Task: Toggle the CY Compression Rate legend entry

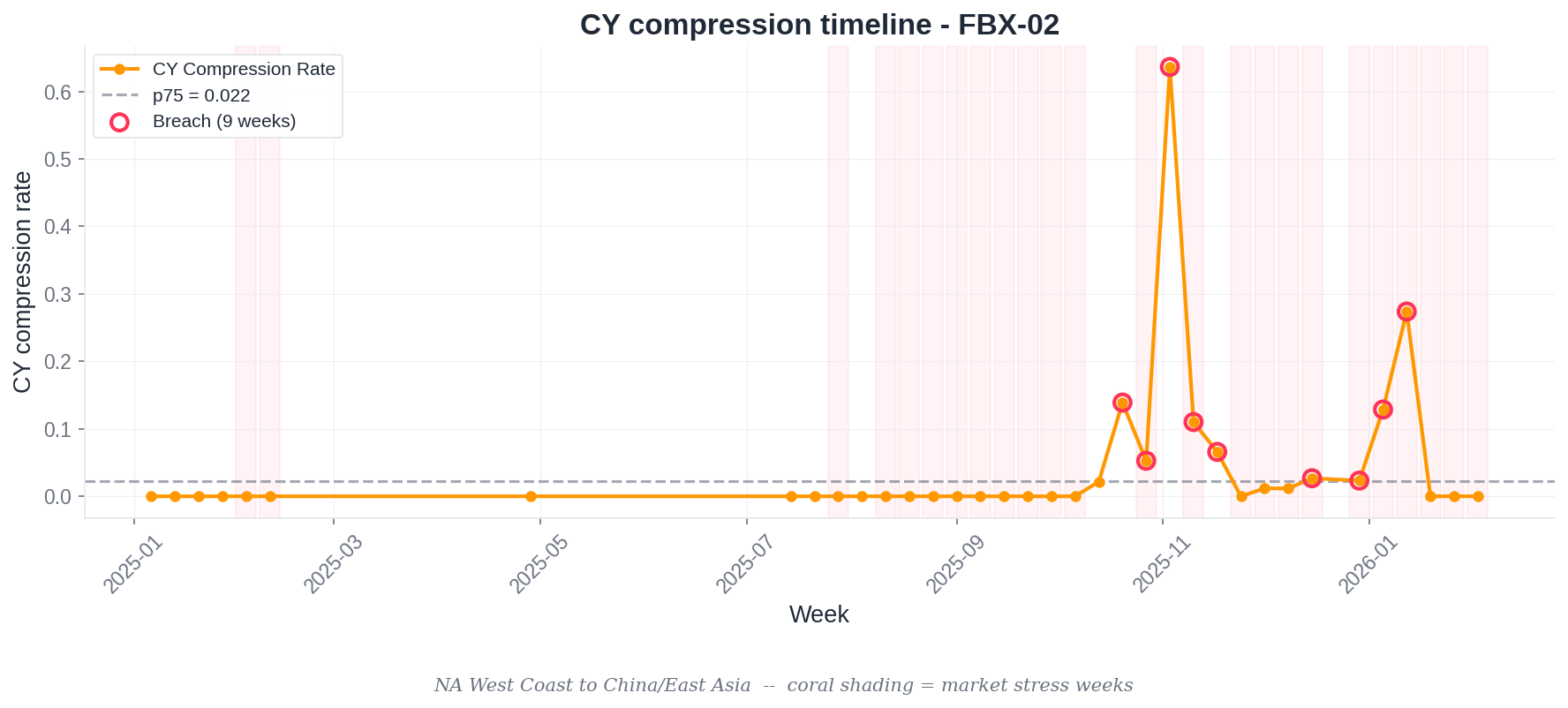Action: point(244,69)
